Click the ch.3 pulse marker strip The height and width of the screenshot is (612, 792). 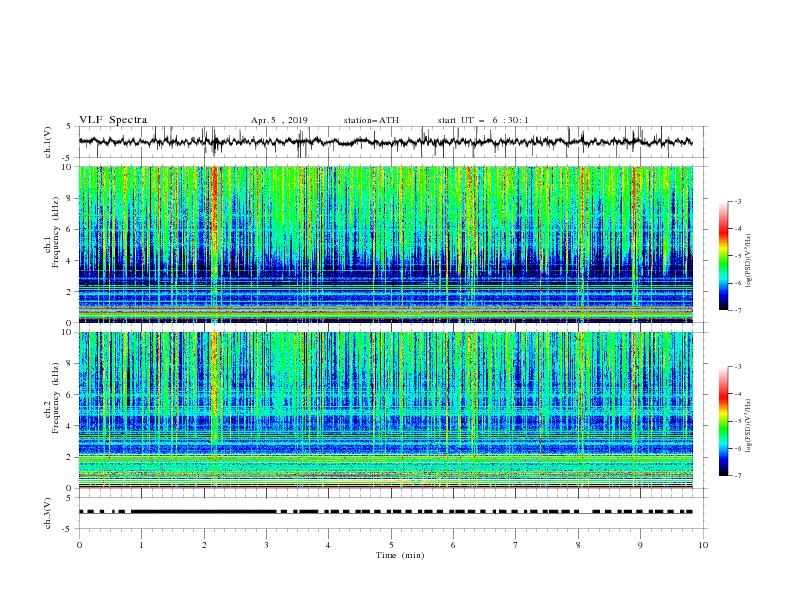tap(385, 512)
